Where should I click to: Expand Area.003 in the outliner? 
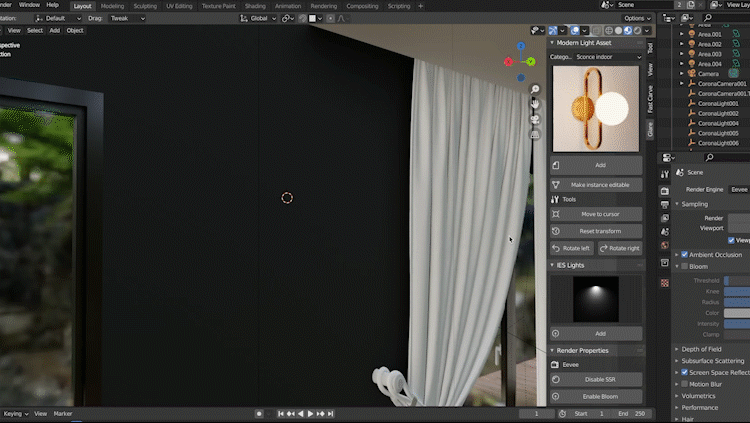coord(682,54)
